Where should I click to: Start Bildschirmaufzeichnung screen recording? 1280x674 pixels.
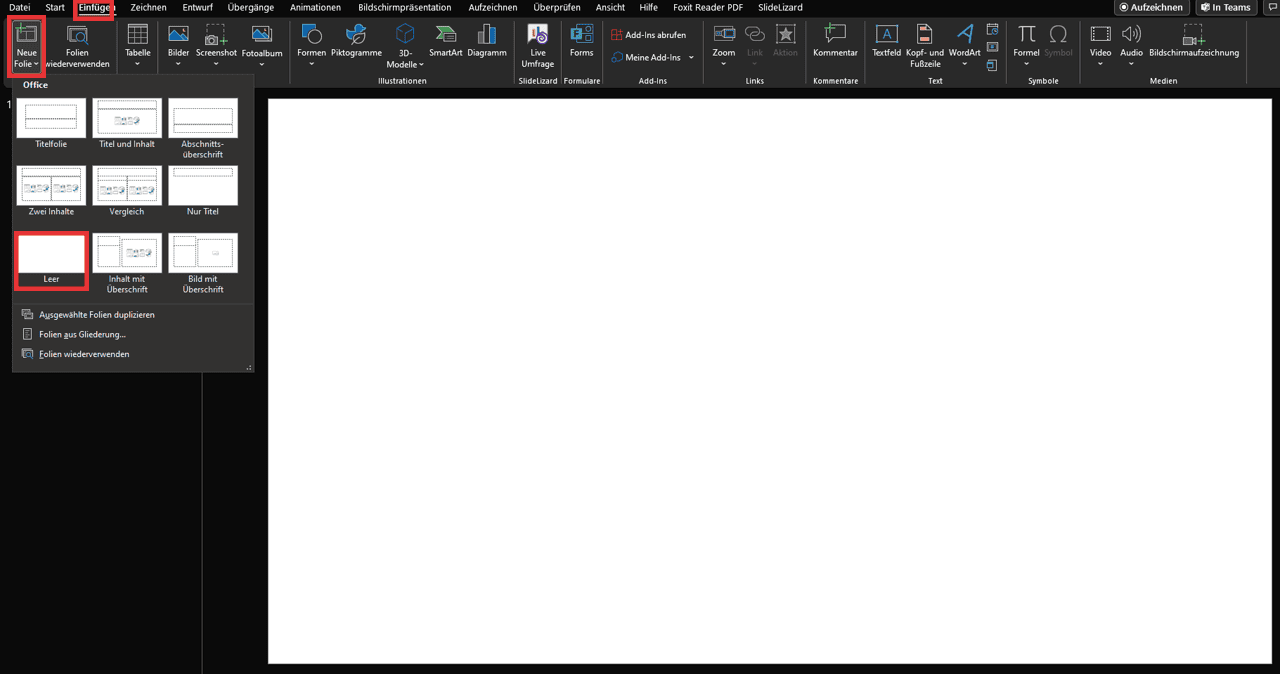pyautogui.click(x=1193, y=36)
